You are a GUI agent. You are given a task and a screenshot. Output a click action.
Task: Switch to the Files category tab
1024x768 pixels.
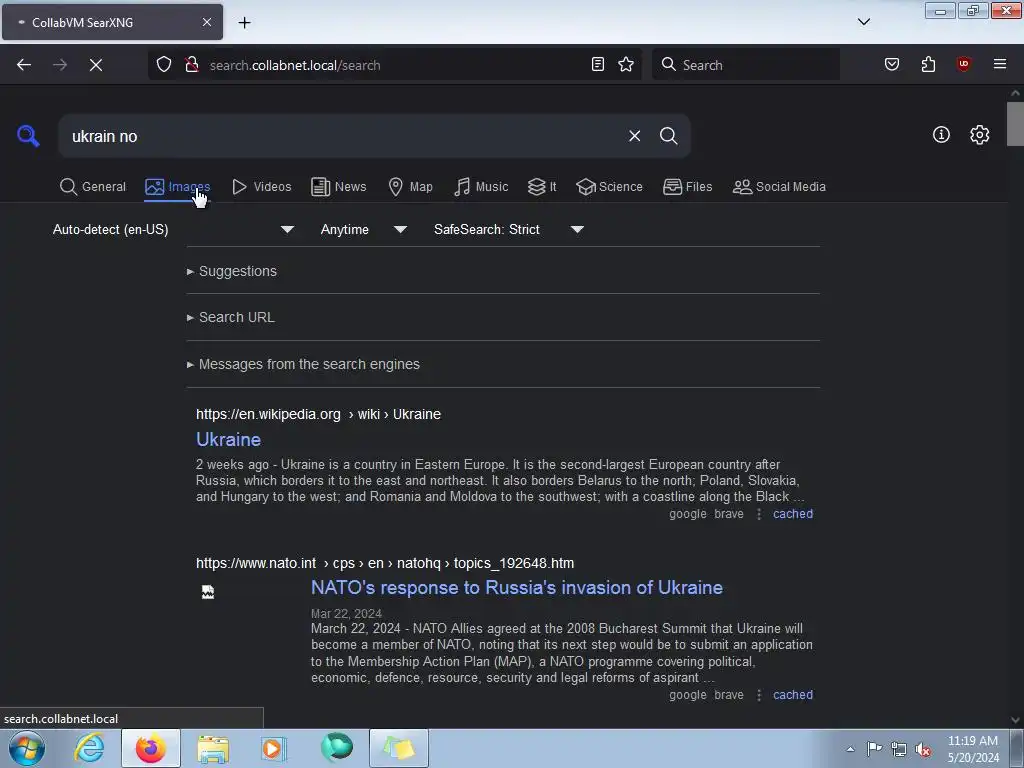687,187
